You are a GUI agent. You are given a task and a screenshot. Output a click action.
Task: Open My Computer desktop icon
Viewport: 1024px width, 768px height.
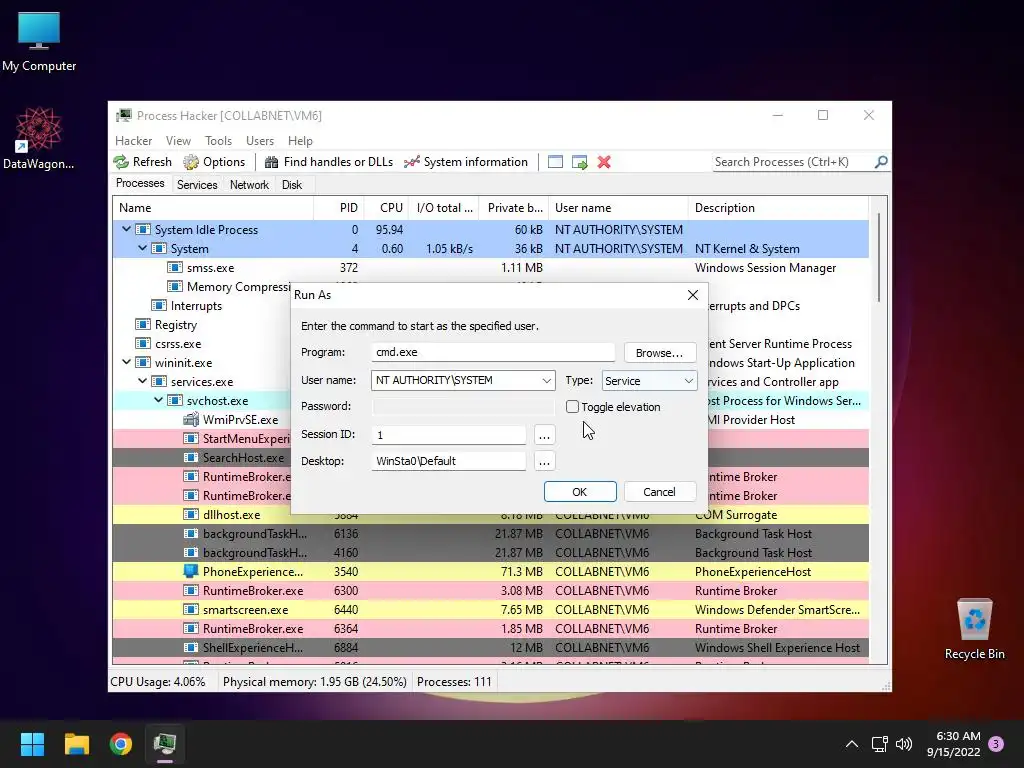tap(39, 40)
